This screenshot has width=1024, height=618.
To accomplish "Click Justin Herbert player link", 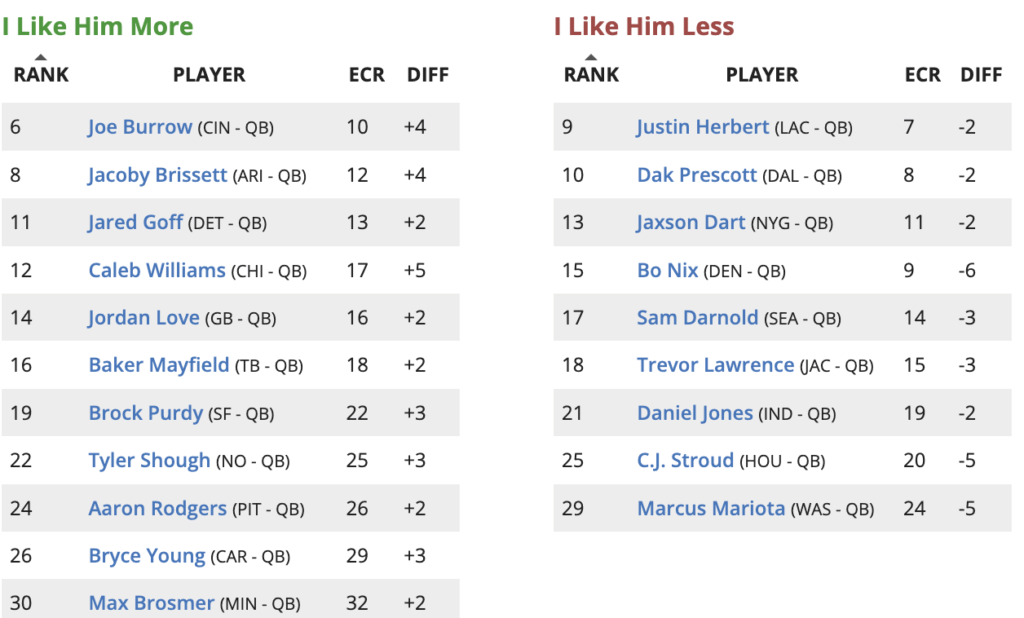I will point(703,127).
